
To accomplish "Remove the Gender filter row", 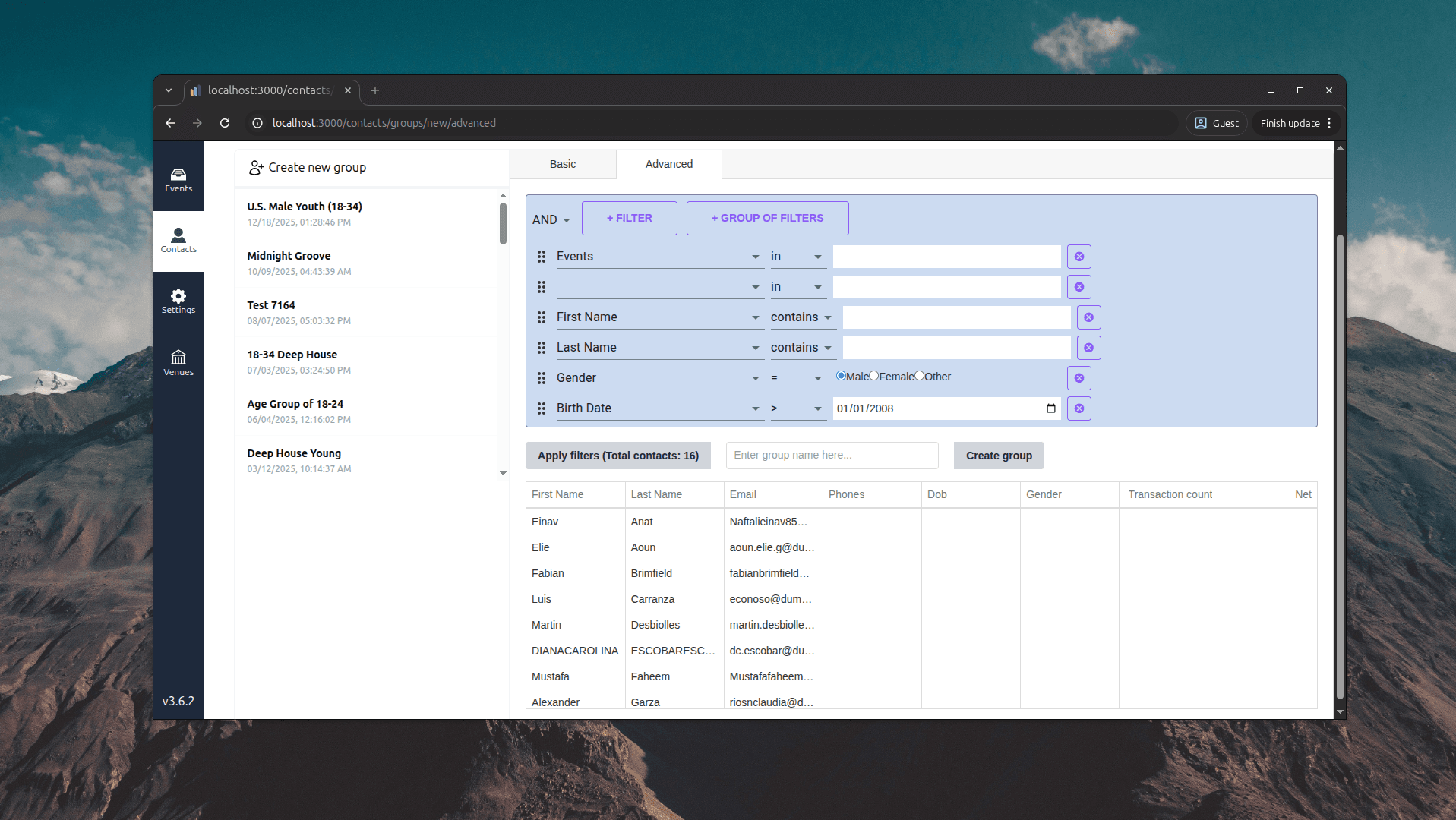I will pos(1079,378).
